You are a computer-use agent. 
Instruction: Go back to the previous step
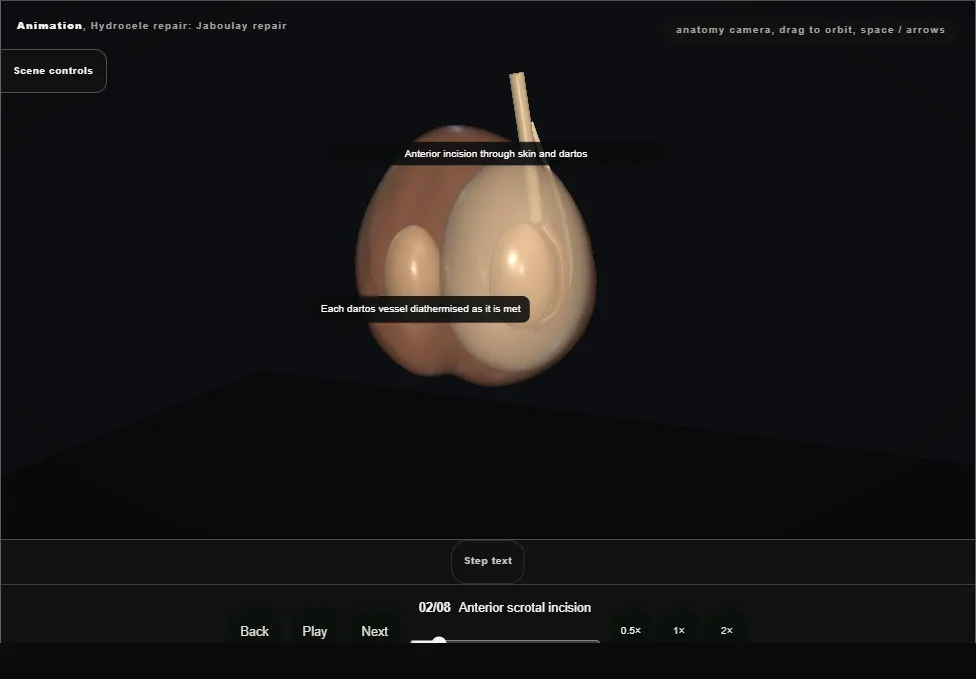[x=255, y=631]
